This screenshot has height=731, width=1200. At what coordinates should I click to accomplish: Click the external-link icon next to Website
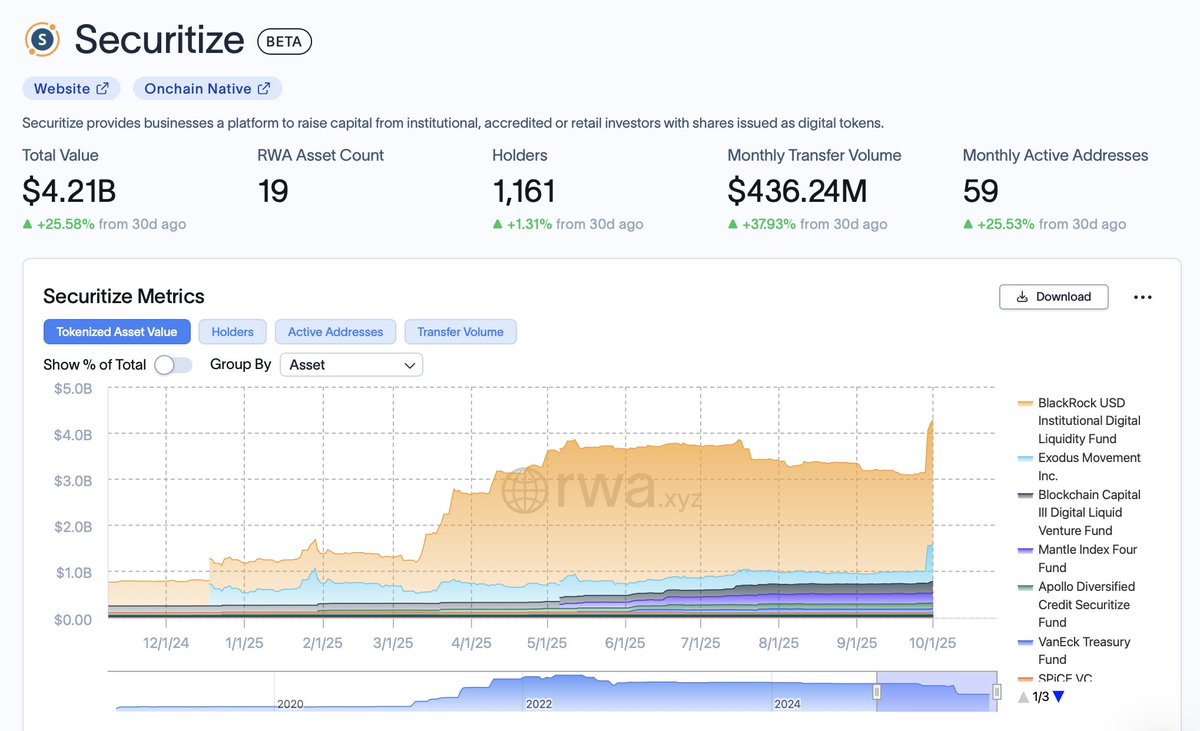(x=103, y=88)
